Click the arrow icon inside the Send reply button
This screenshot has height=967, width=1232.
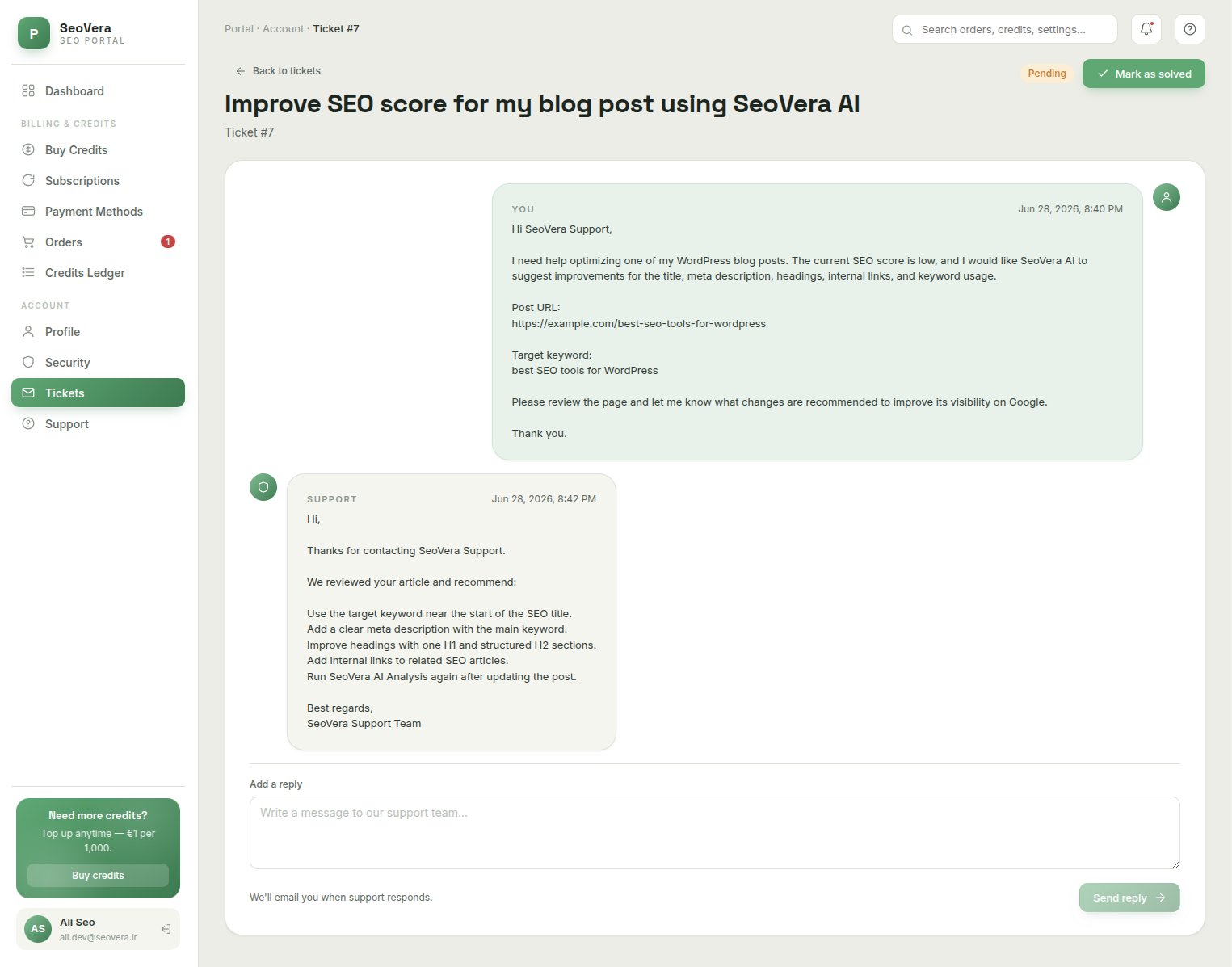tap(1161, 898)
